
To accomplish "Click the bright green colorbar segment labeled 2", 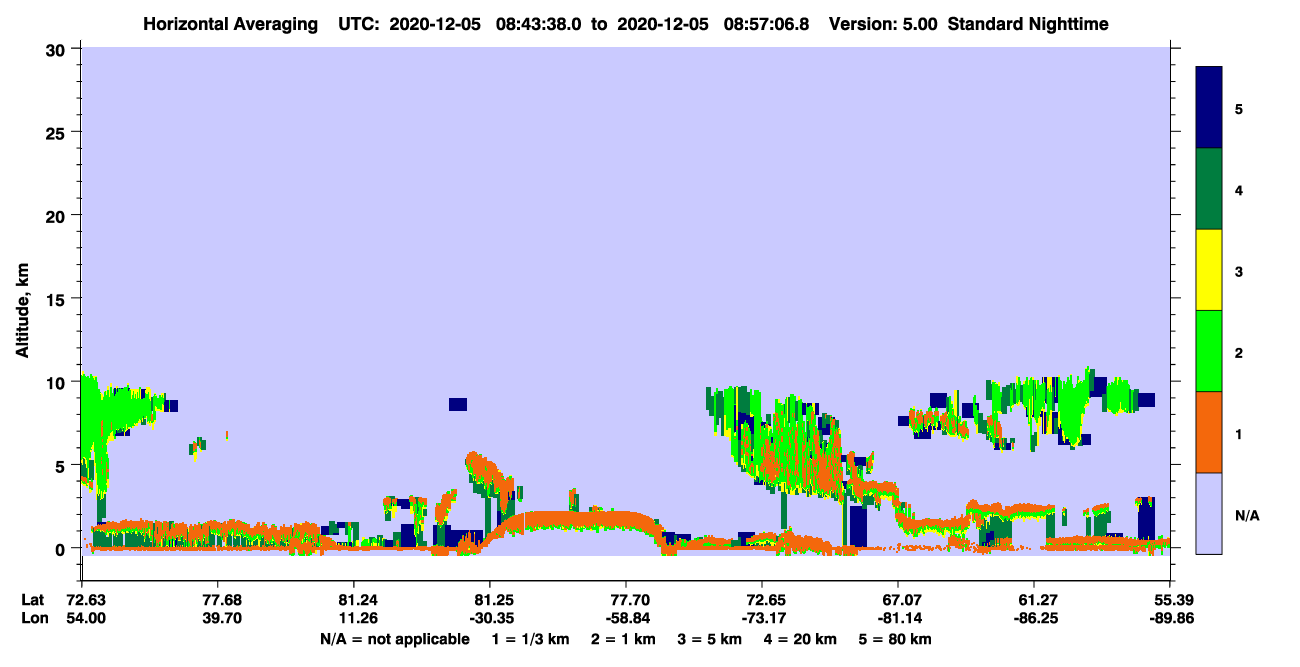I will (x=1209, y=351).
